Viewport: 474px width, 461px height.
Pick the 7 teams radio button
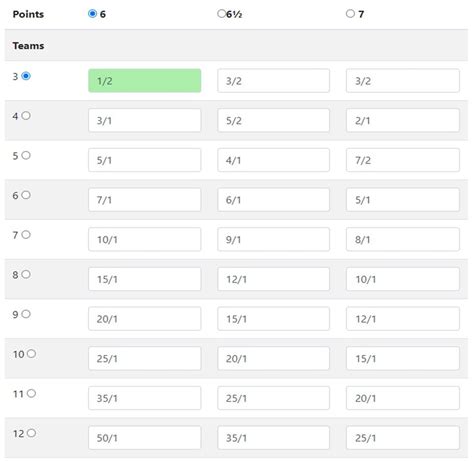click(26, 235)
